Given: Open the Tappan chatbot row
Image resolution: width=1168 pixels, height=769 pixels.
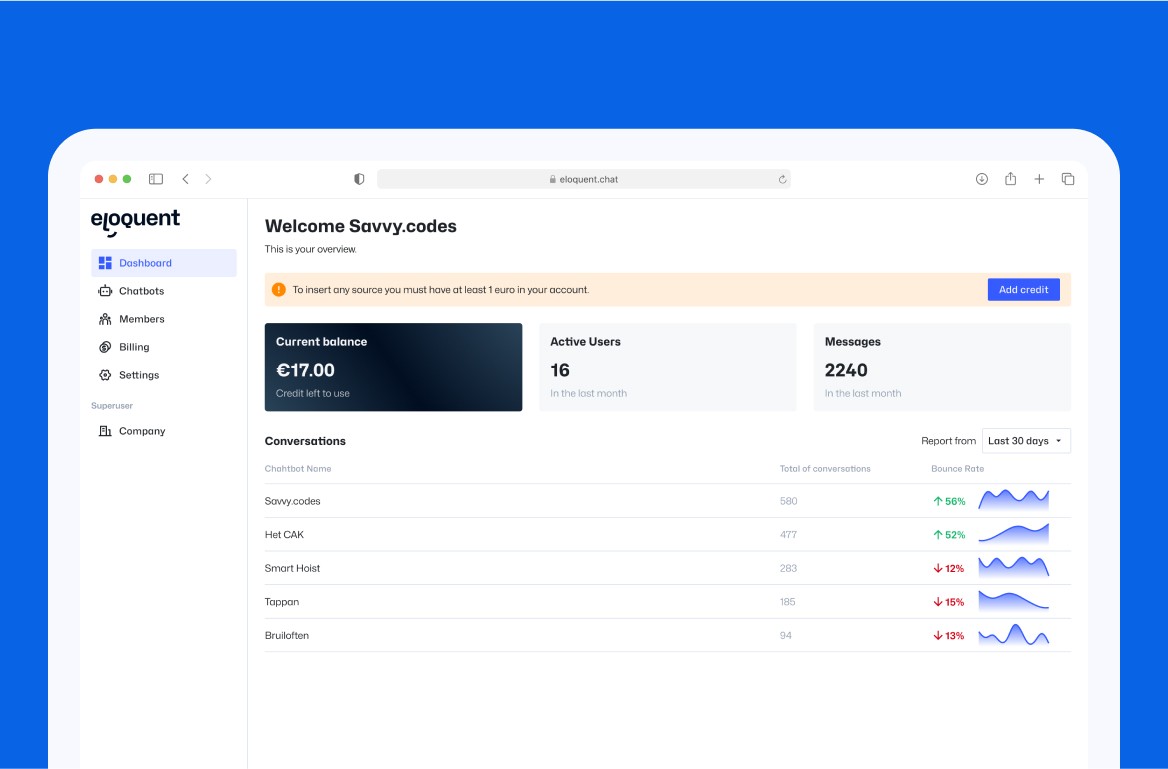Looking at the screenshot, I should click(667, 601).
